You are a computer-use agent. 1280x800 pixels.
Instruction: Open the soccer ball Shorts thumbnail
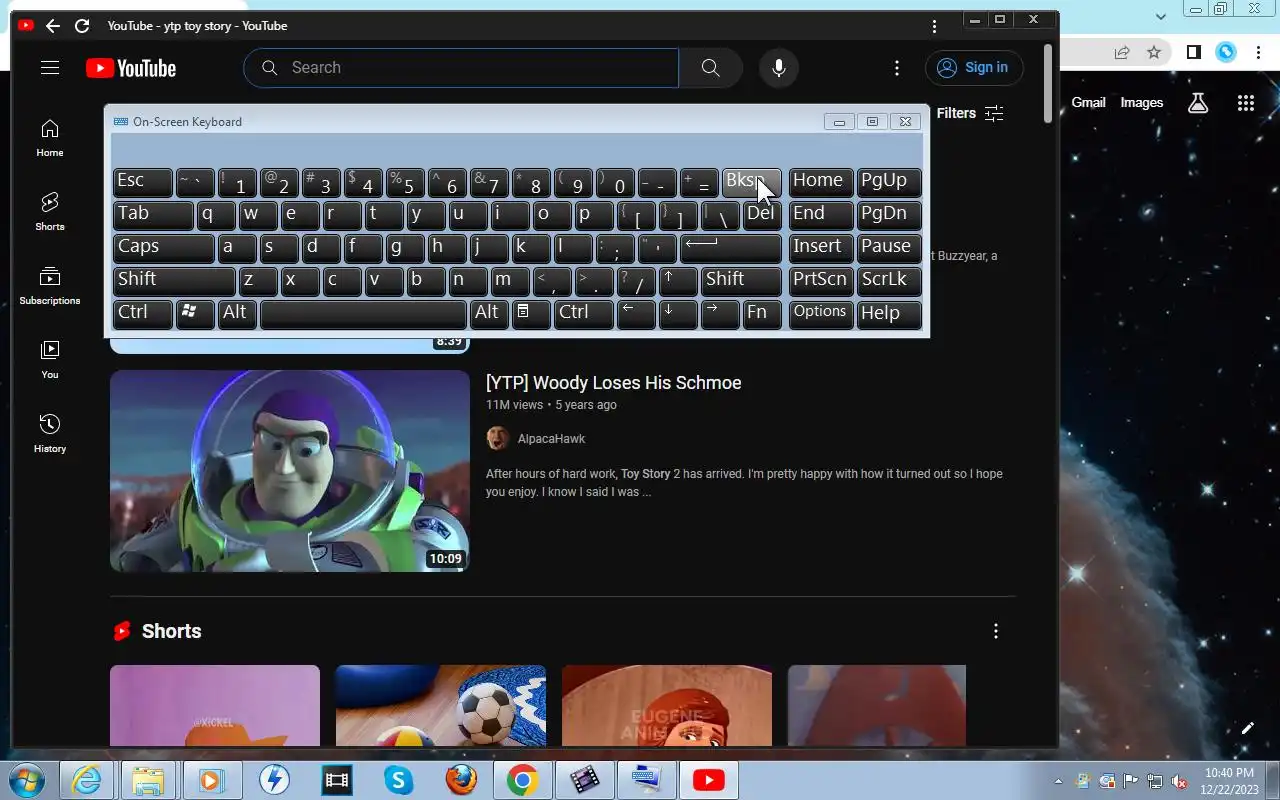441,705
